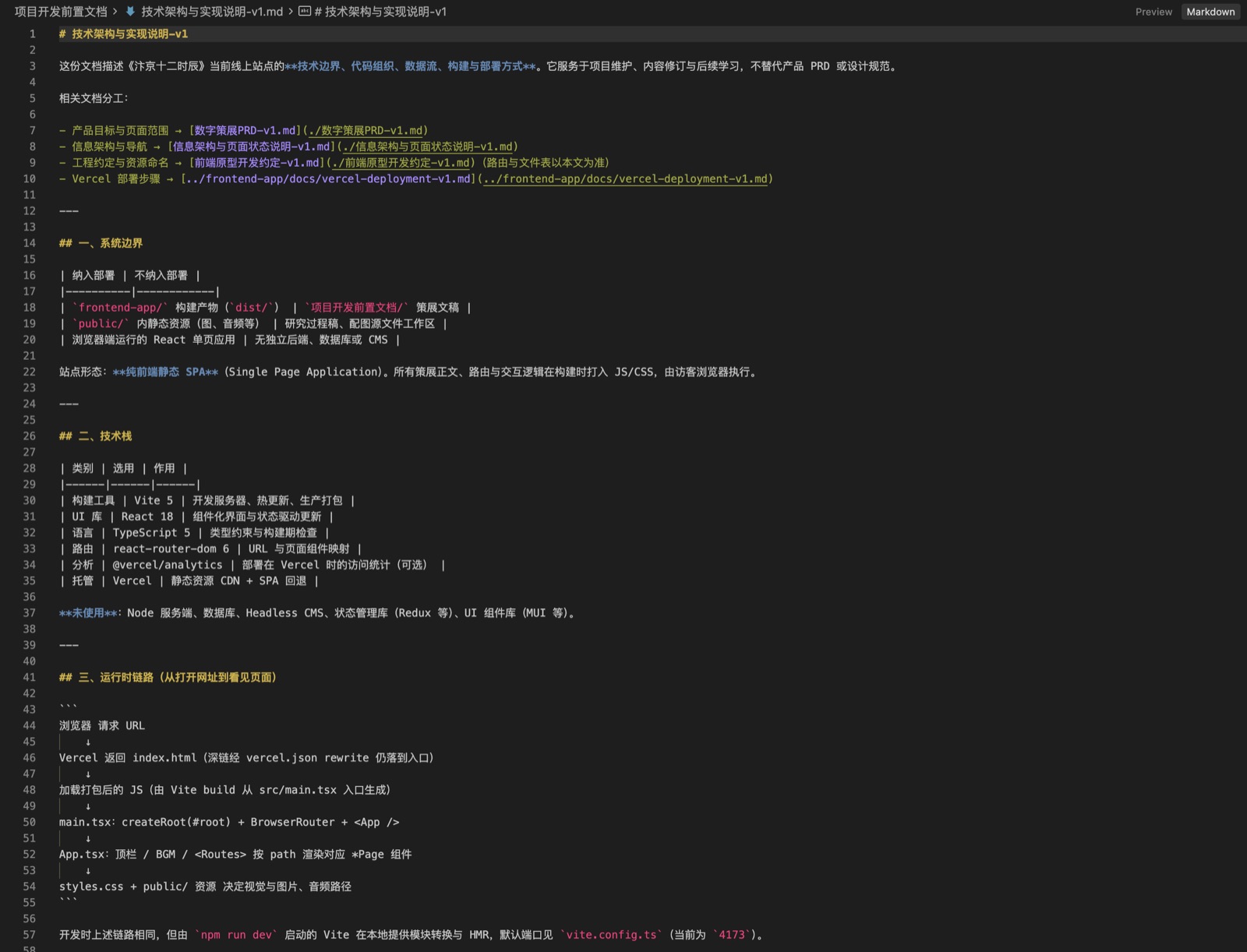Click the heading text ## 一、系统边界
The width and height of the screenshot is (1247, 952).
coord(101,243)
